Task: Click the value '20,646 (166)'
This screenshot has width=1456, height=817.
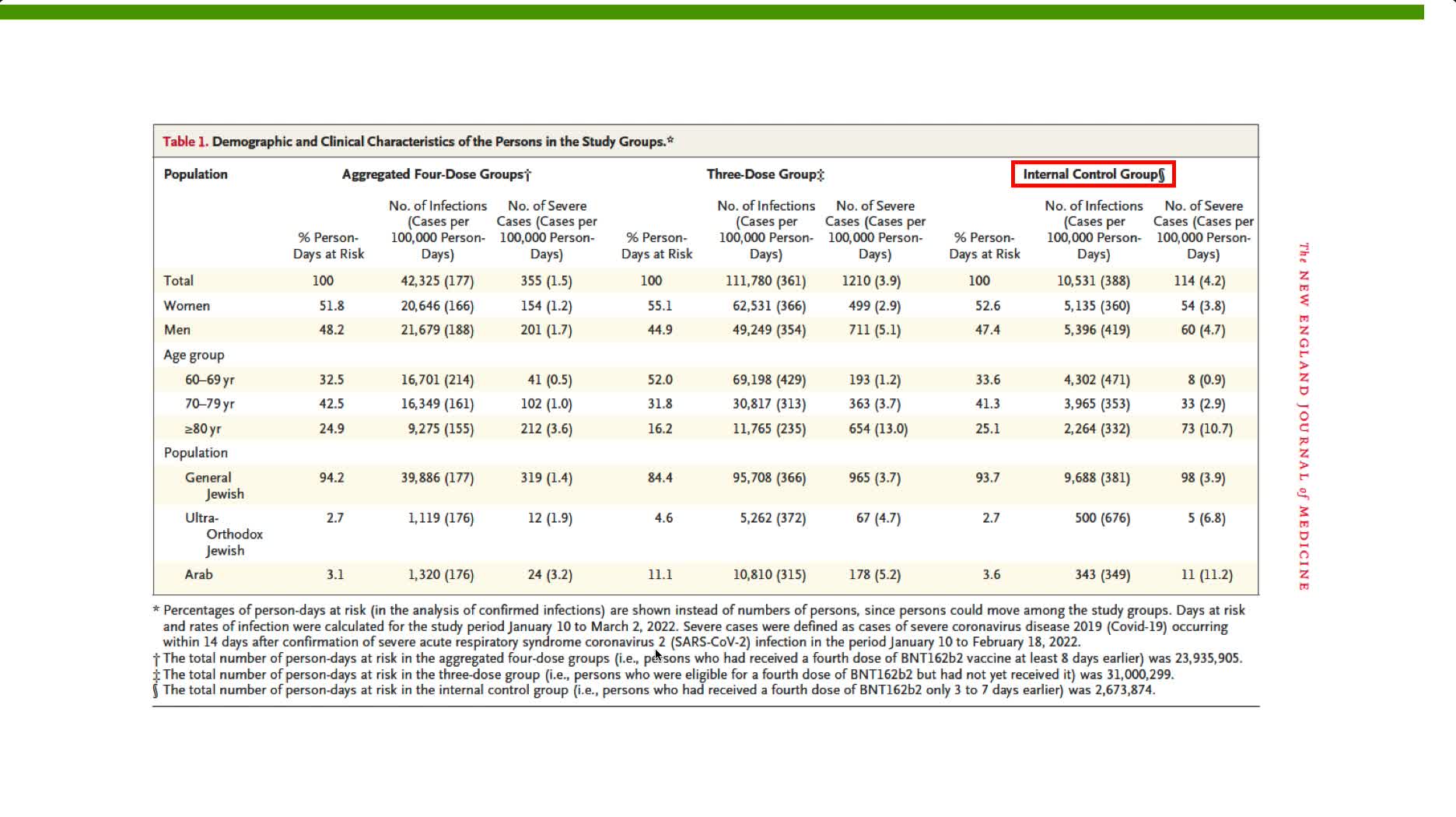Action: tap(437, 306)
